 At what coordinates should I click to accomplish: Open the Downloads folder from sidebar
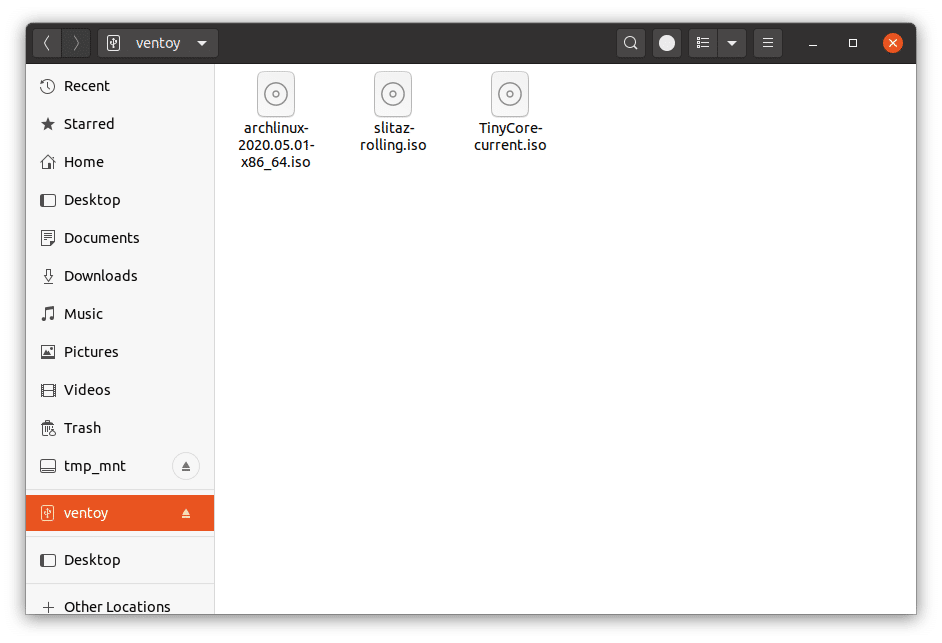click(98, 275)
